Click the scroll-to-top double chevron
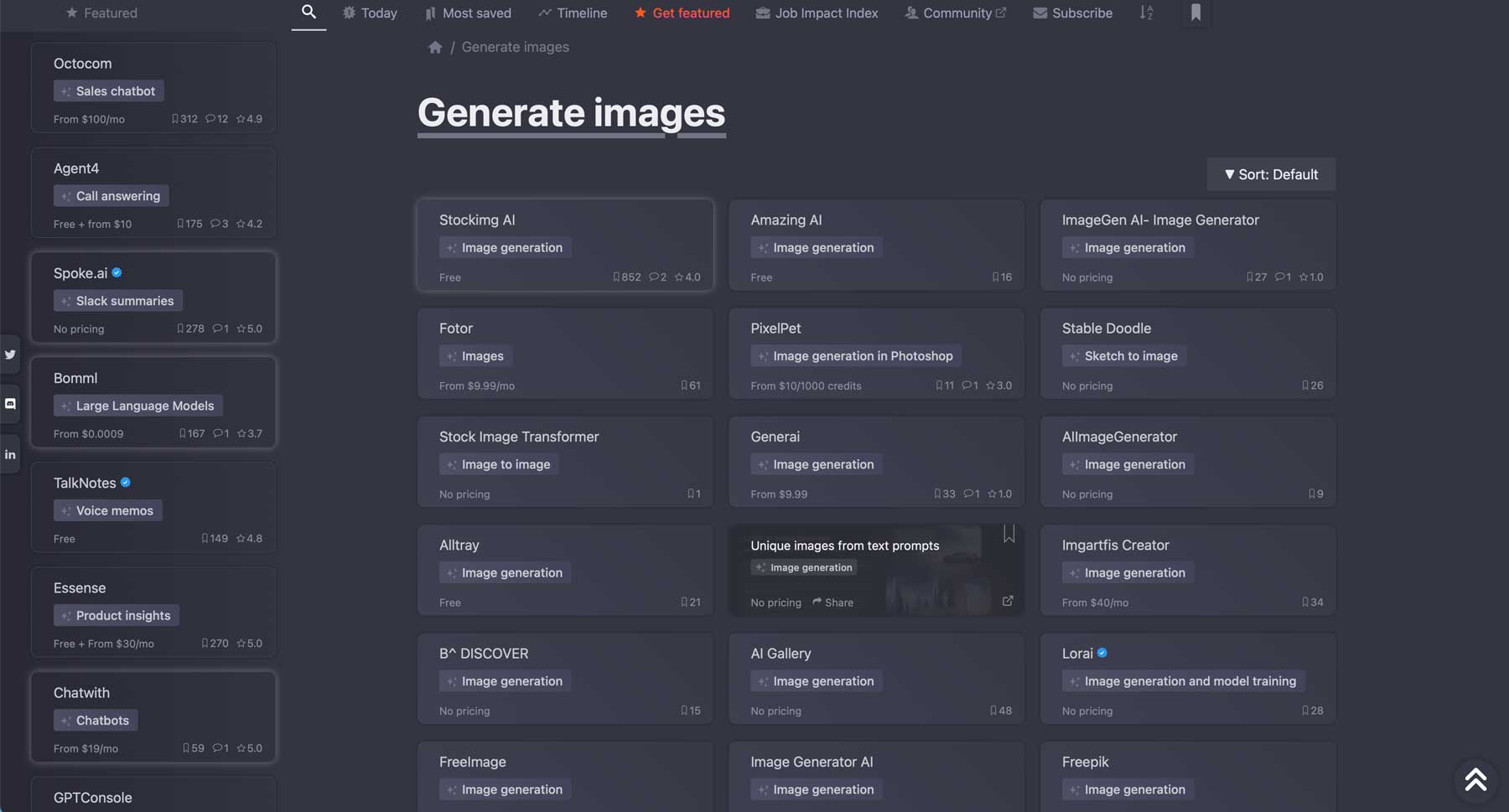The image size is (1509, 812). [x=1475, y=779]
